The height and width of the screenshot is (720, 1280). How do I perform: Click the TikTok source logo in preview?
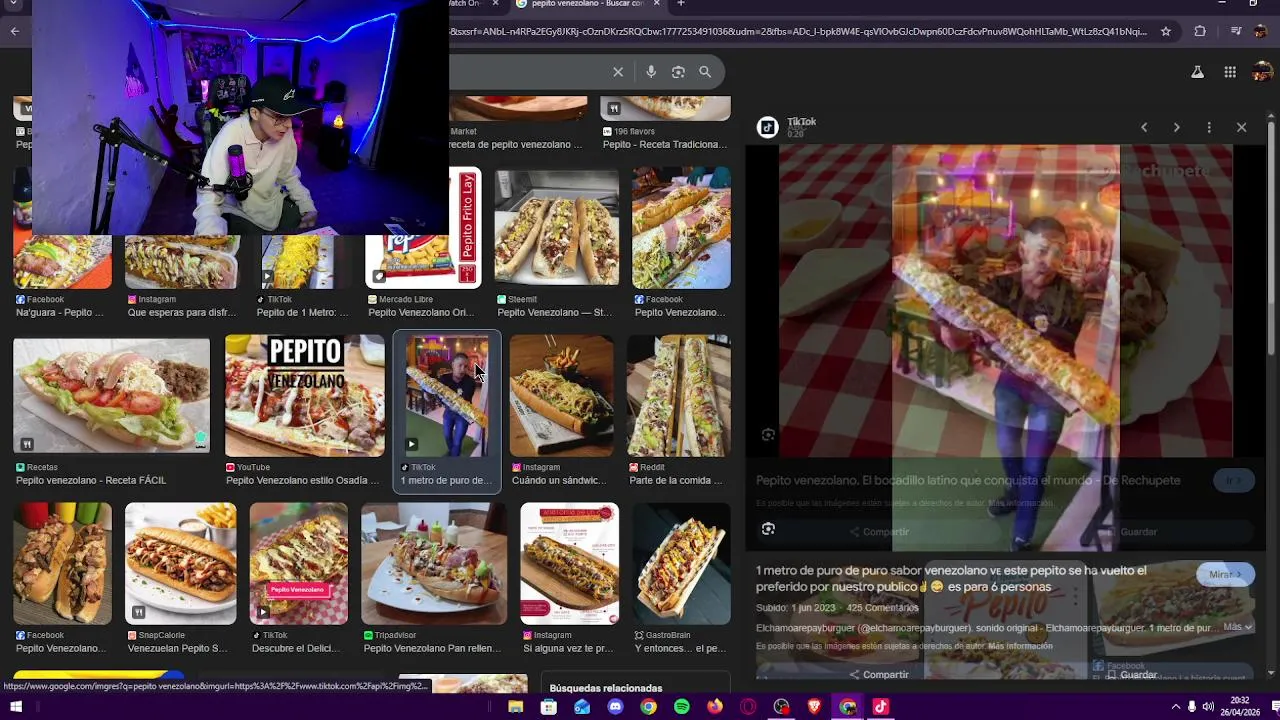pyautogui.click(x=768, y=127)
